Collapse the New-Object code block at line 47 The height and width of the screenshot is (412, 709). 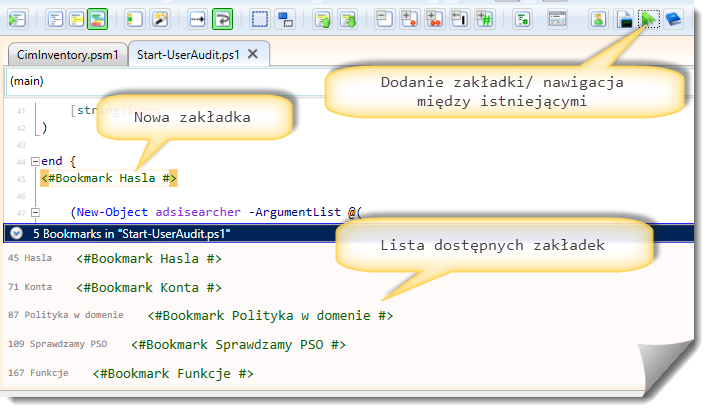(35, 212)
